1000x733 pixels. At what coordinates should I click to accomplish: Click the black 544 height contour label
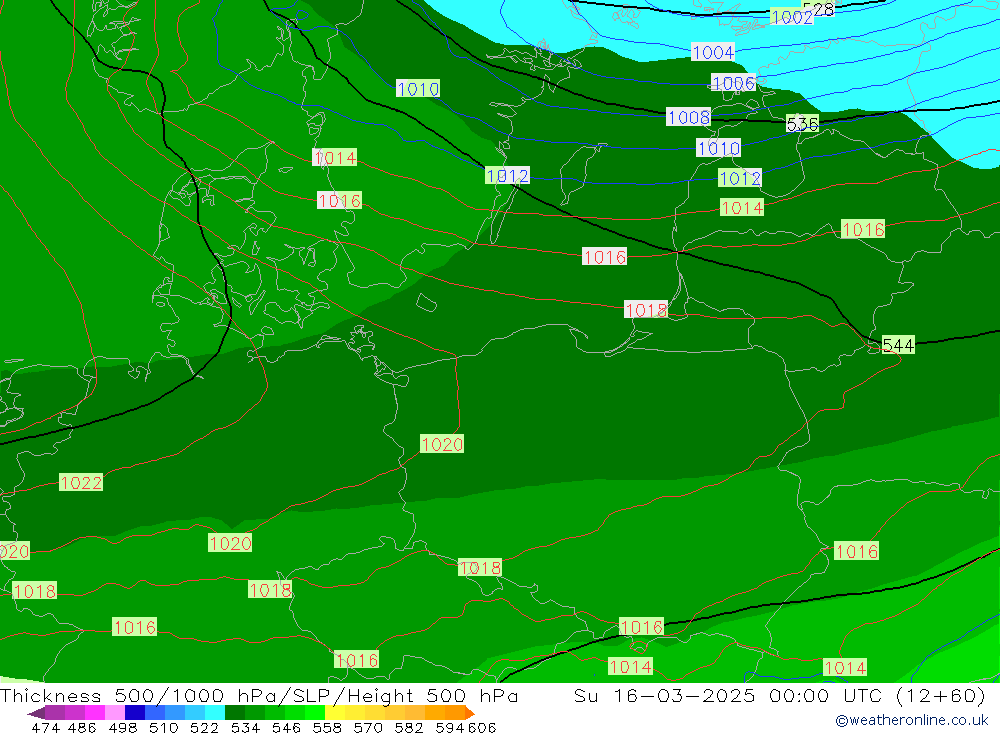click(x=898, y=345)
